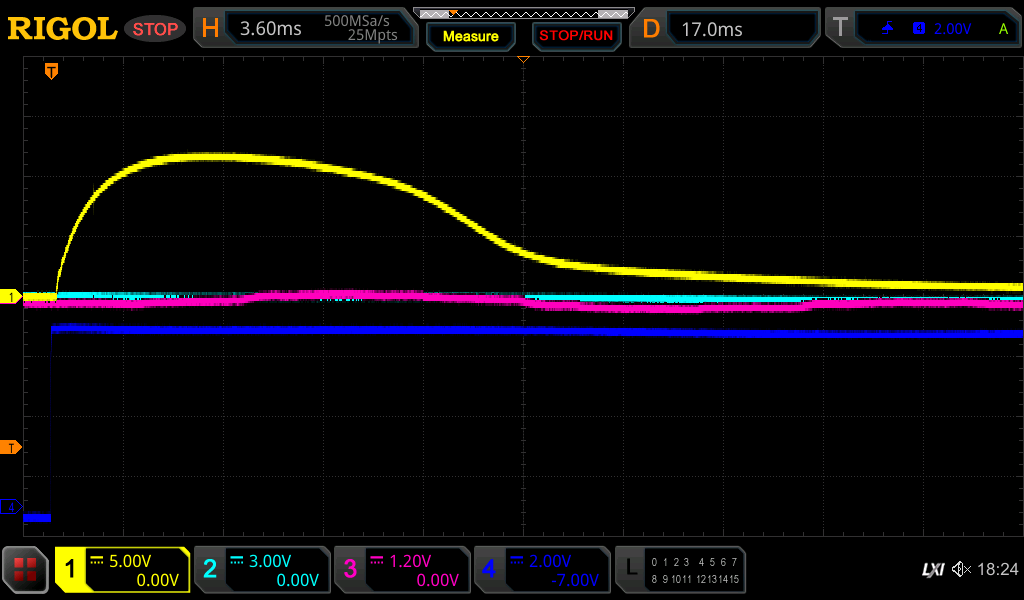The height and width of the screenshot is (600, 1024).
Task: Click the RIGOL logo
Action: point(62,29)
